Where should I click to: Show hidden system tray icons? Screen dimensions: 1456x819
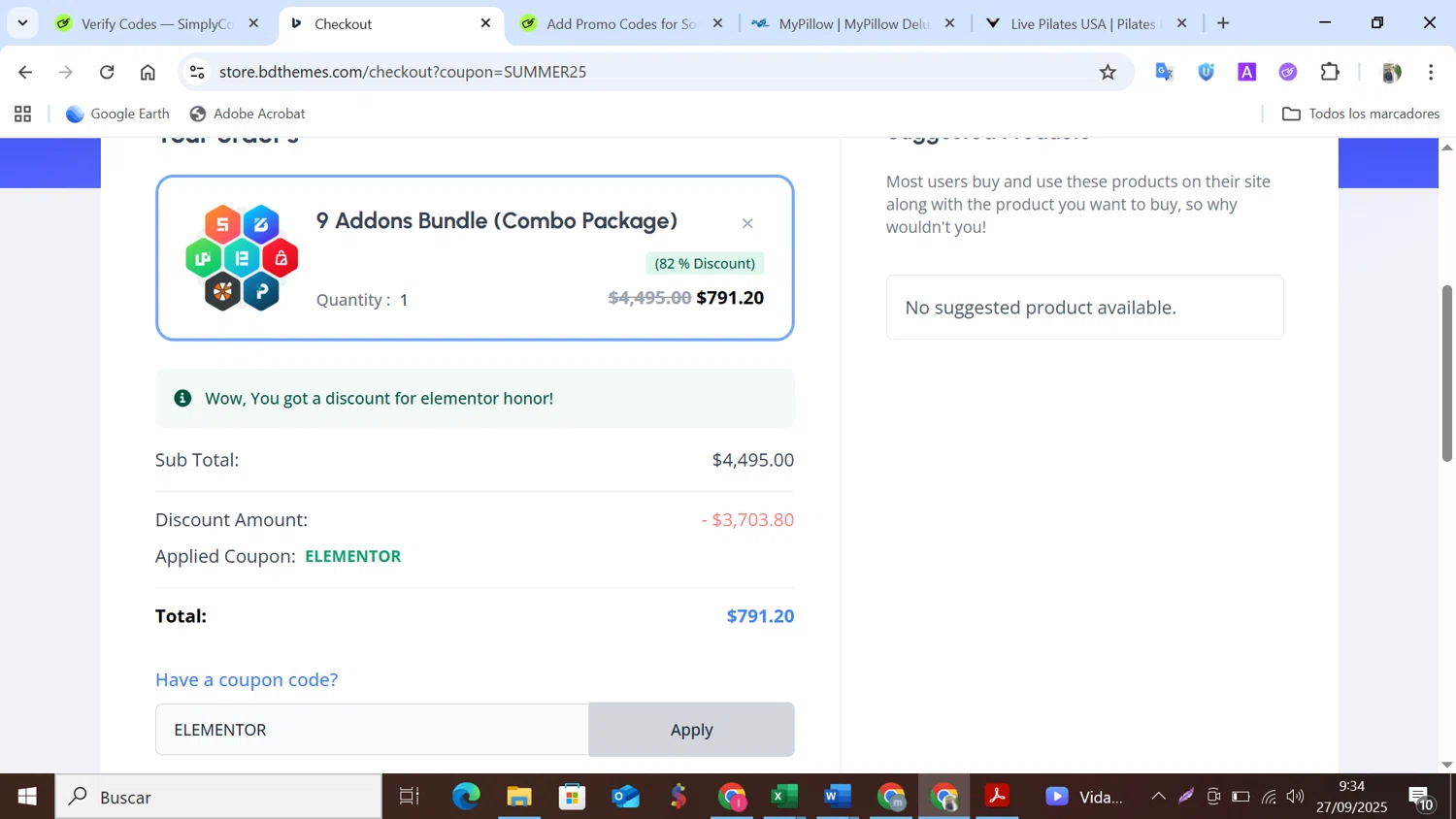(1158, 797)
